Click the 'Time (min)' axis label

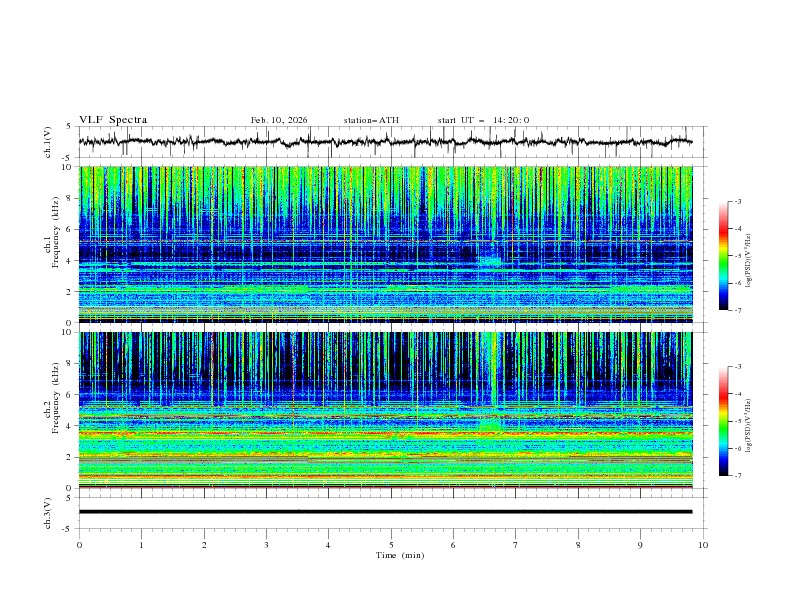click(400, 555)
